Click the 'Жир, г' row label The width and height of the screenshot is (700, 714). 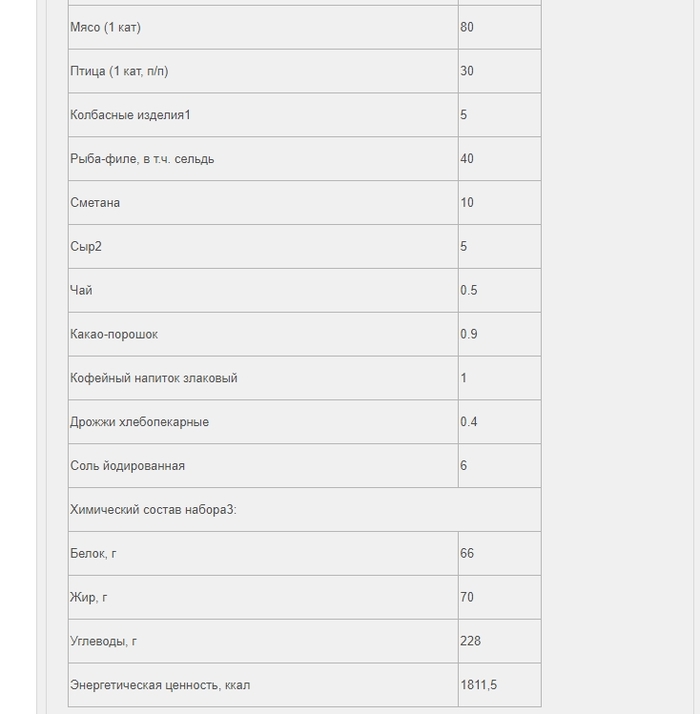89,598
